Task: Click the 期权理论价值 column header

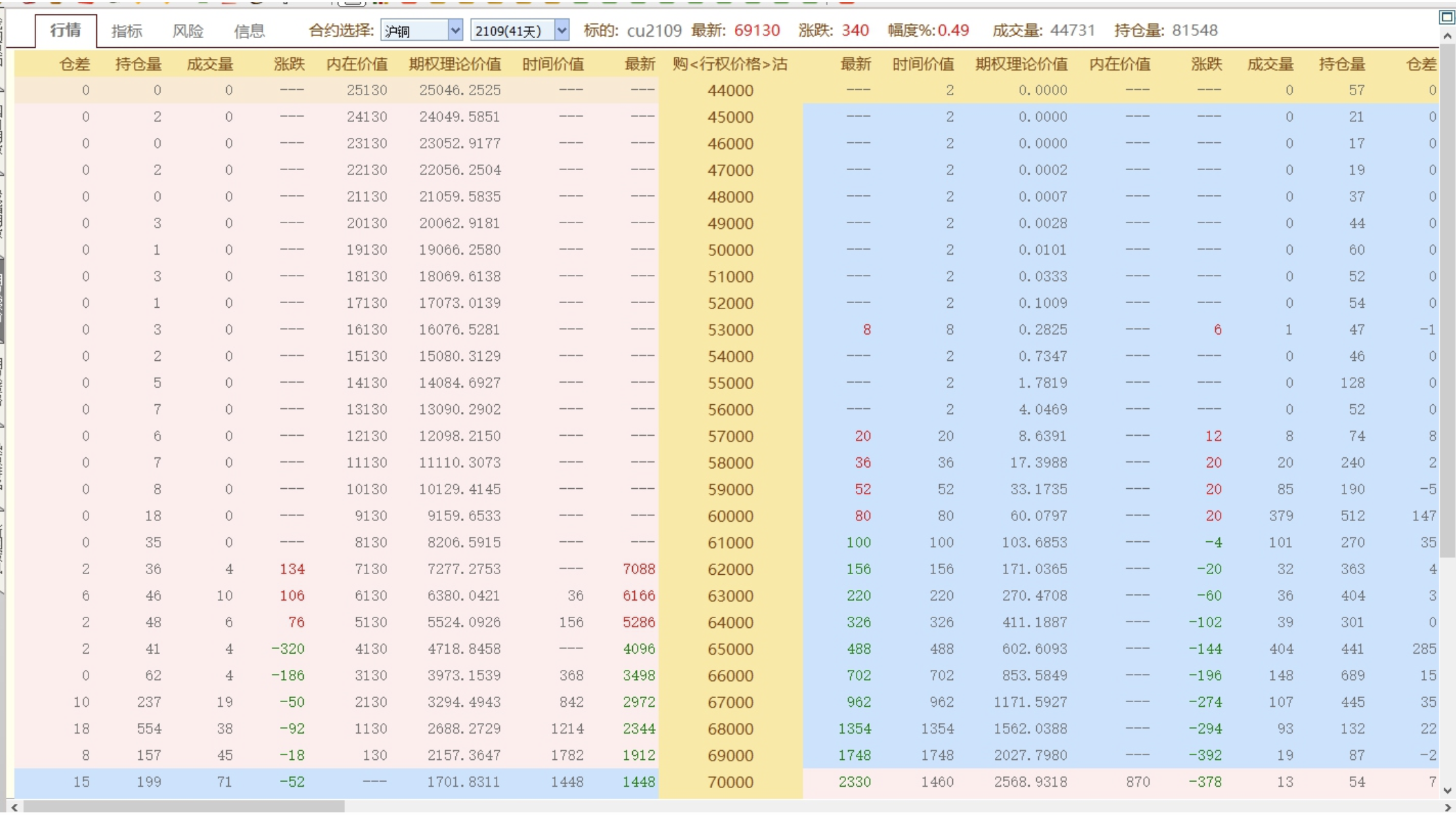Action: 455,64
